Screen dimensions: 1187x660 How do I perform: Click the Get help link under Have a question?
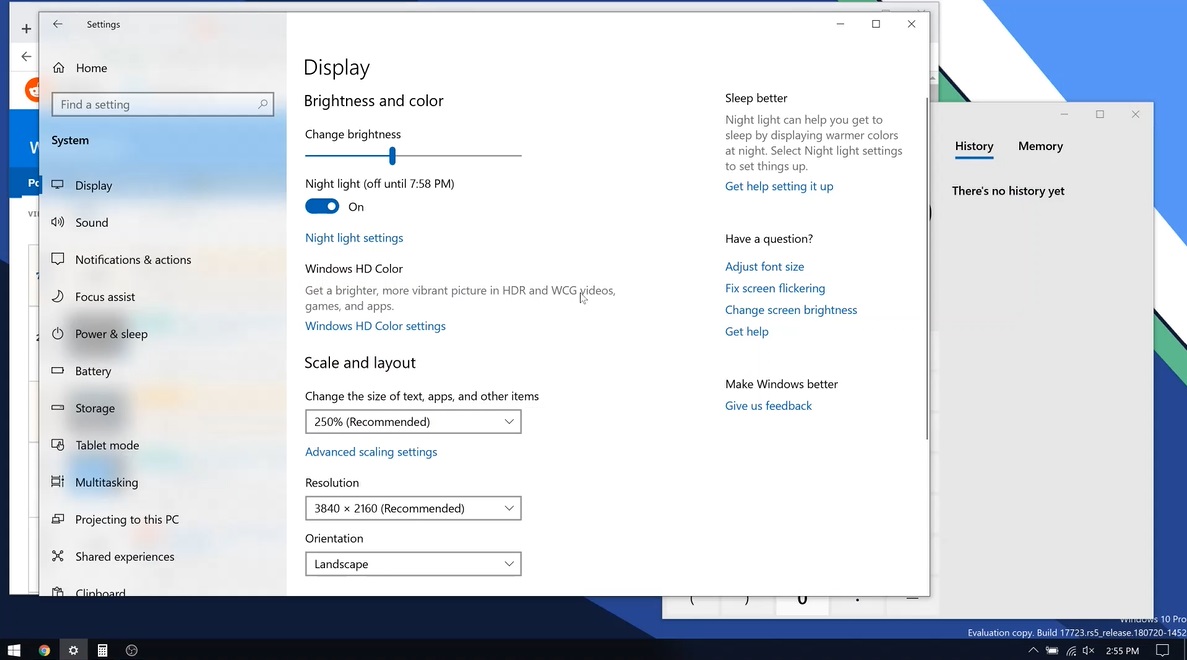[746, 332]
